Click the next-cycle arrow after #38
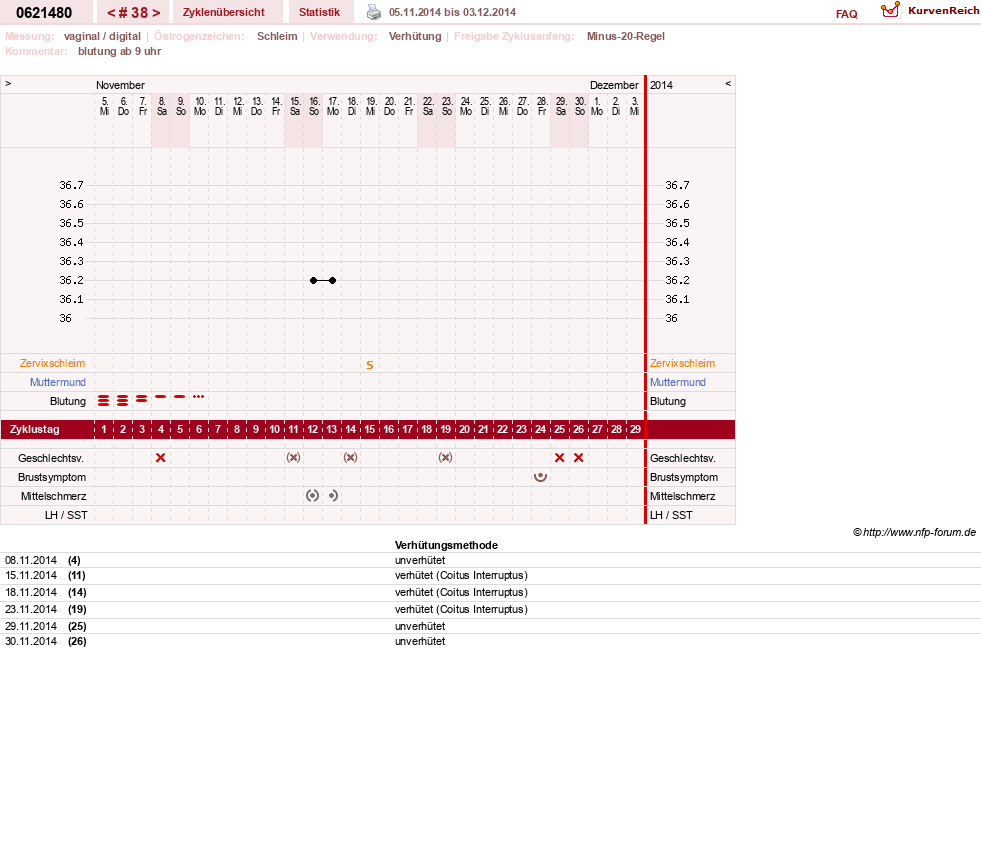The width and height of the screenshot is (981, 864). tap(156, 13)
